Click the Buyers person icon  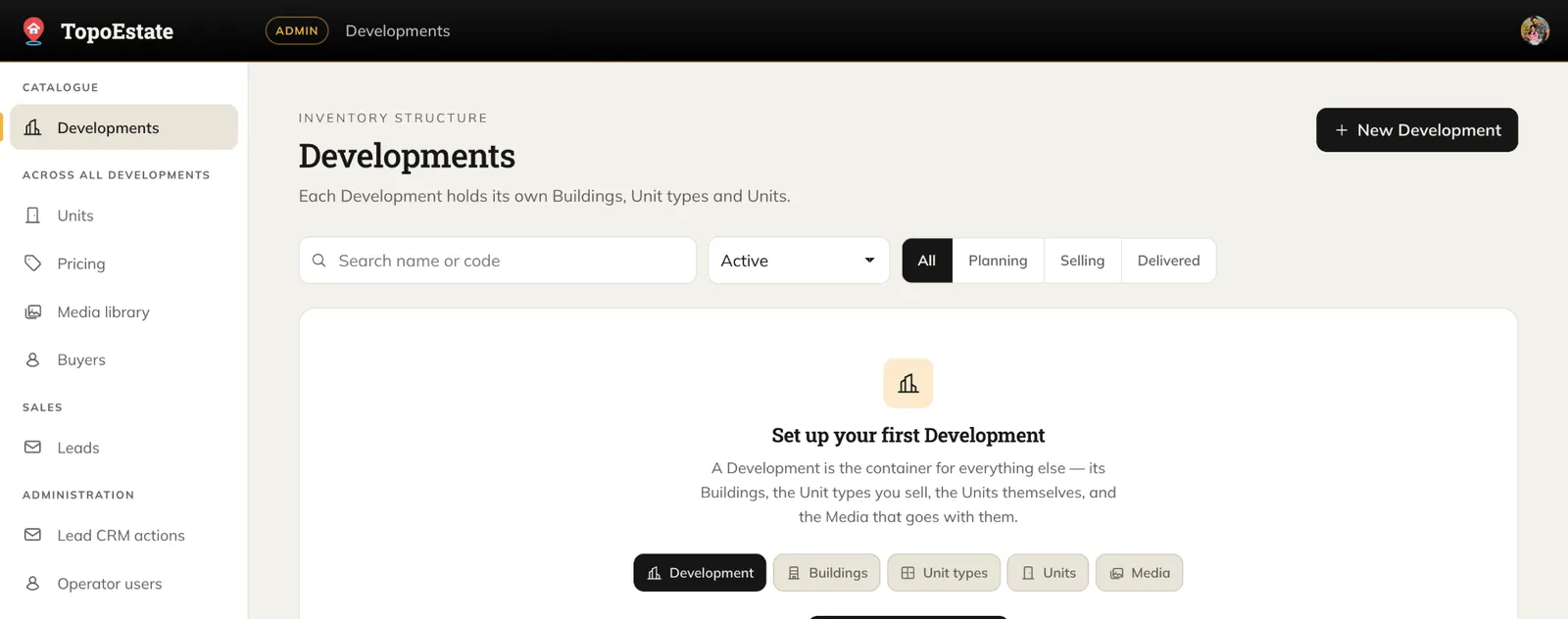click(x=32, y=359)
